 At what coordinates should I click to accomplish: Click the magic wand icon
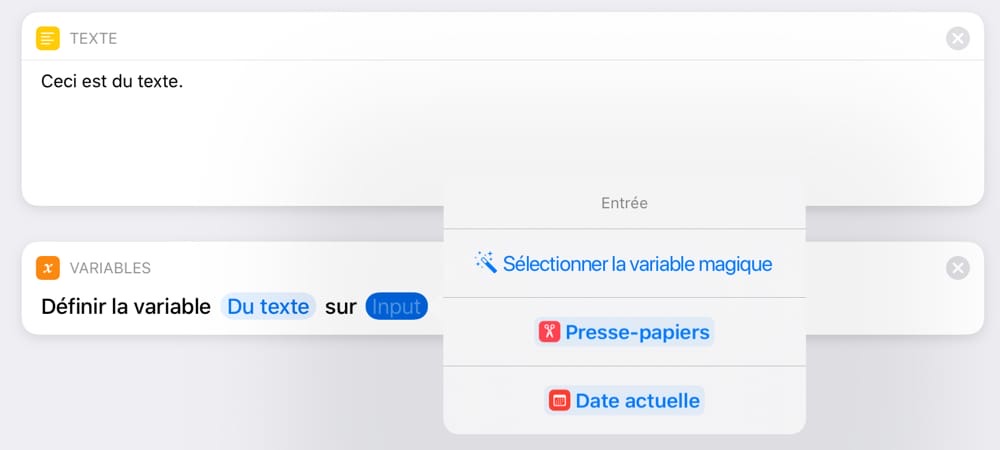(x=485, y=263)
